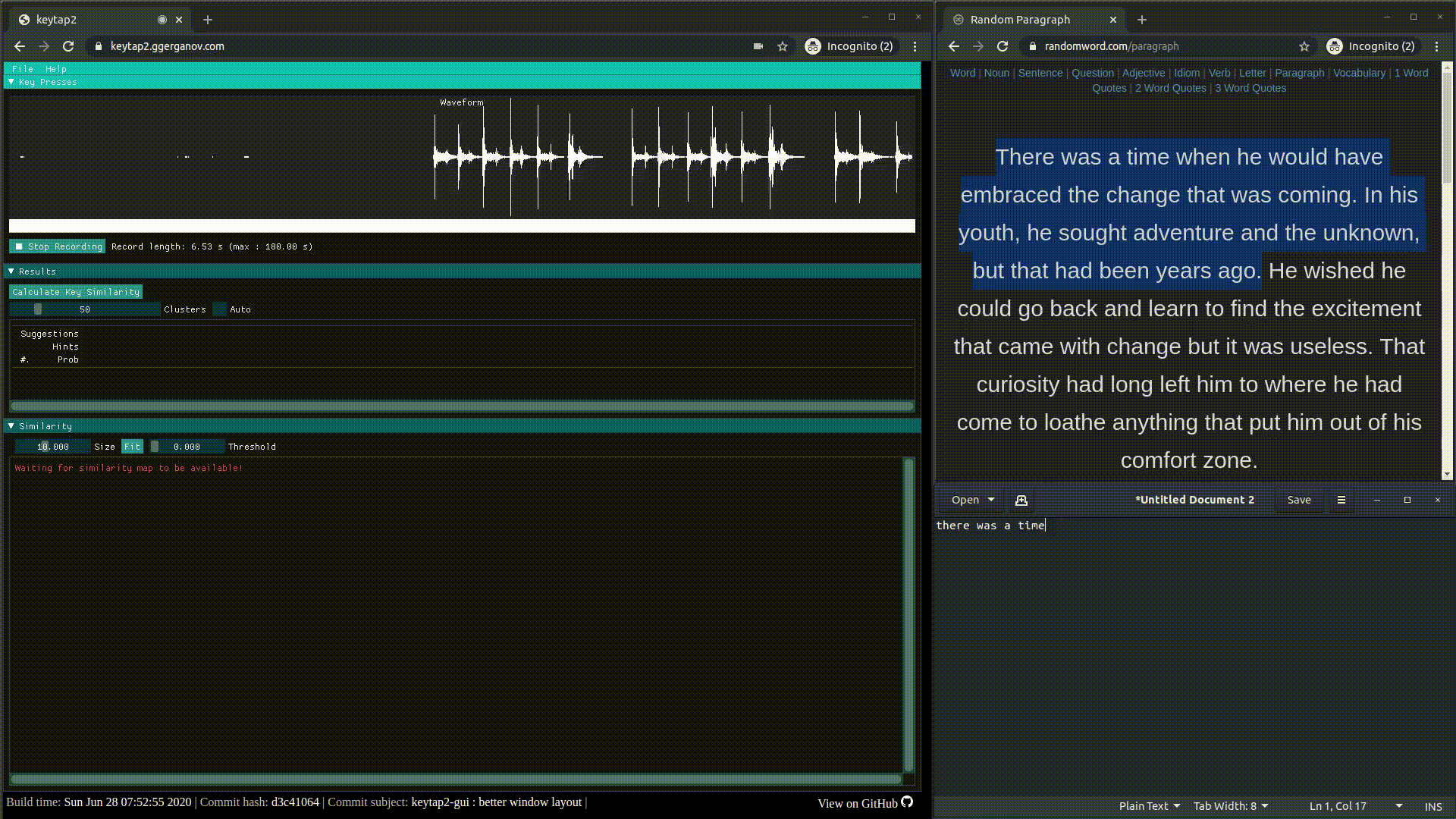Click the Calculate Key Similarity button
The image size is (1456, 819).
[x=75, y=291]
